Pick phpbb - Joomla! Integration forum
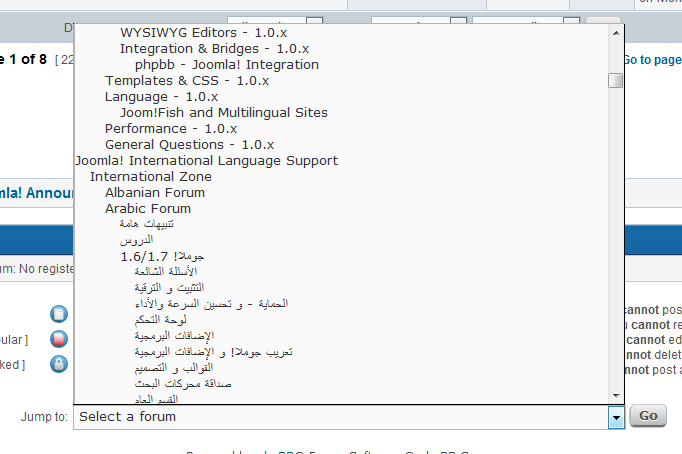 (x=227, y=64)
